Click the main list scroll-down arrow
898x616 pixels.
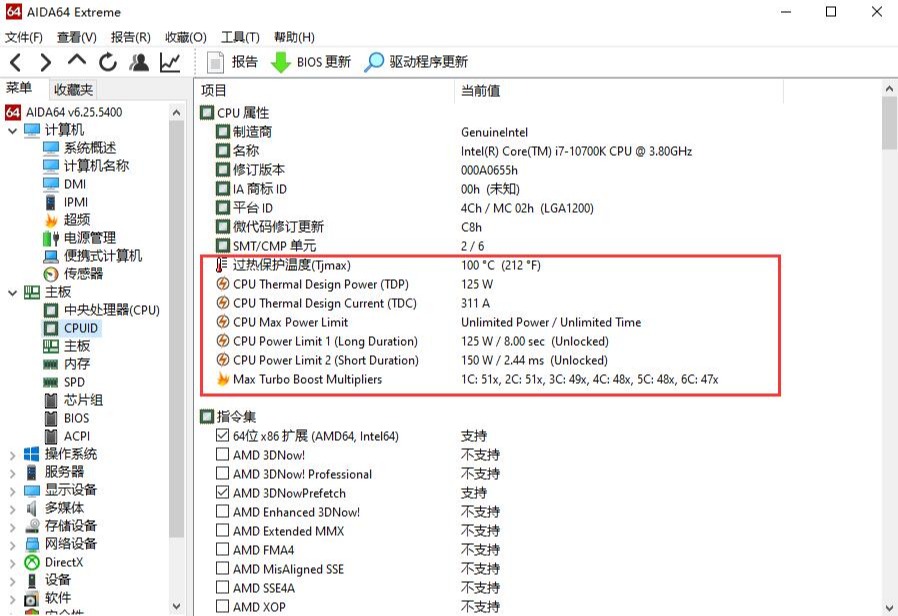click(x=889, y=607)
